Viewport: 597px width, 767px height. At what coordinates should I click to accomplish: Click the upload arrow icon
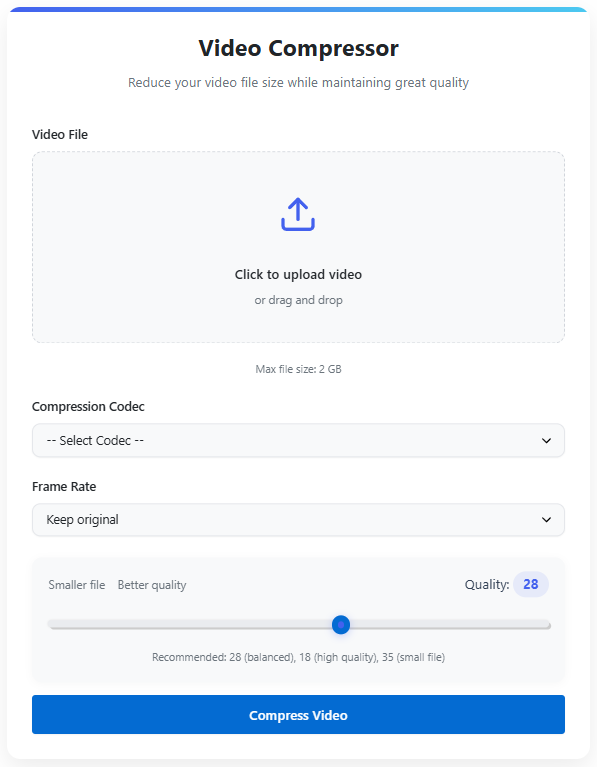[x=298, y=214]
